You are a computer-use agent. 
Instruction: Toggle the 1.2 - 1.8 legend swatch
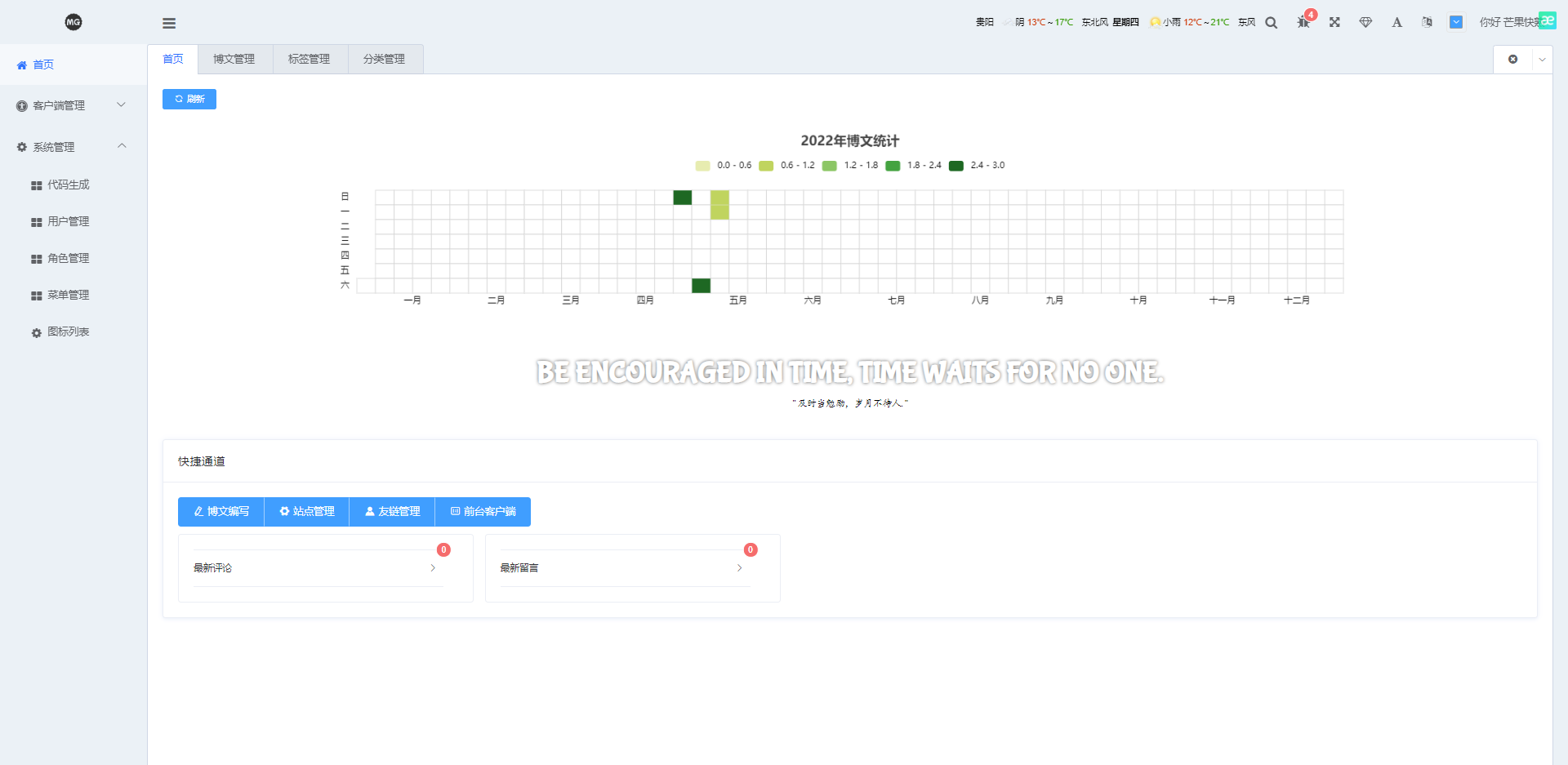click(x=830, y=166)
